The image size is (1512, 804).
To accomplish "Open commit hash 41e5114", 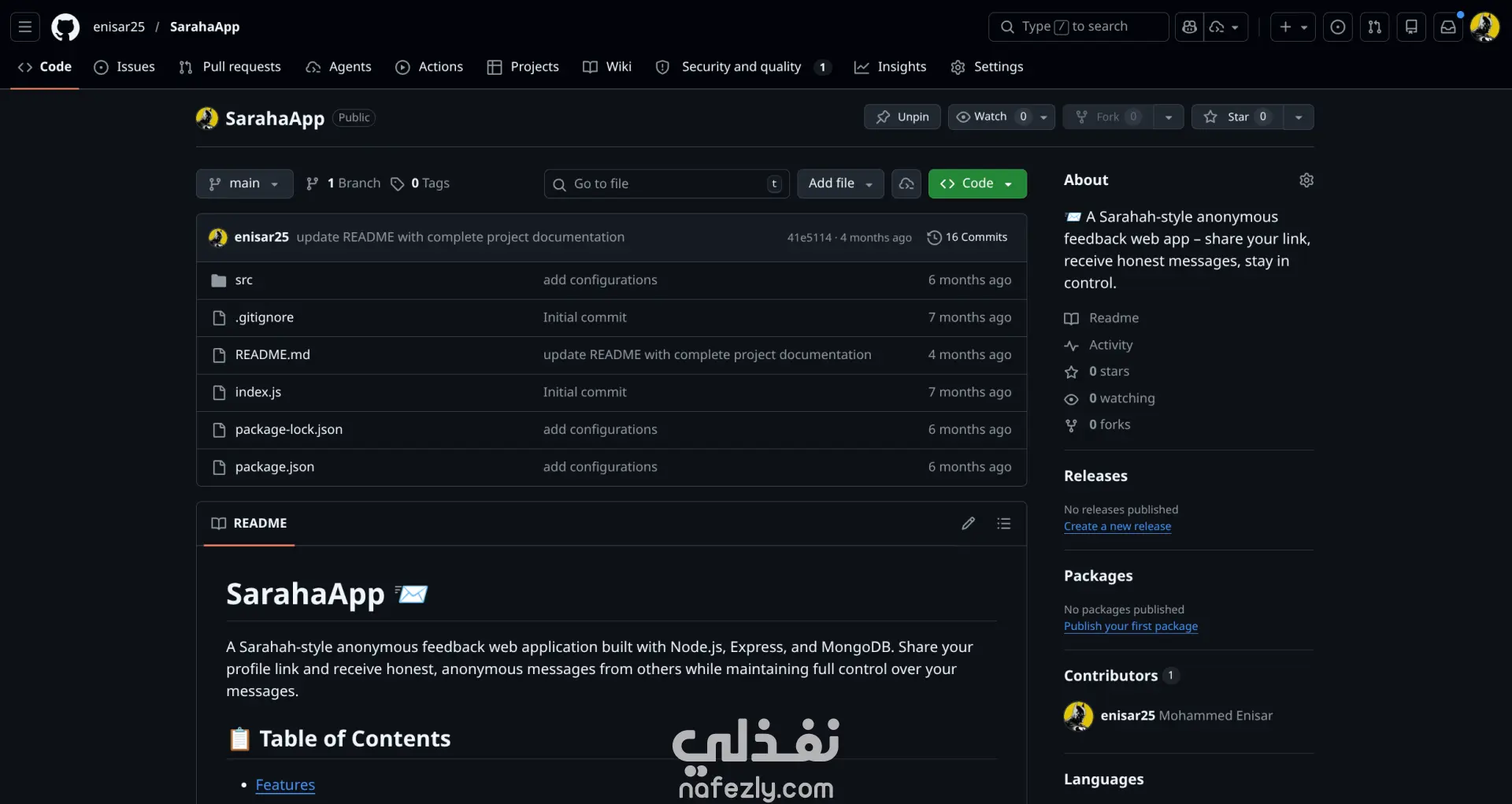I will pyautogui.click(x=809, y=238).
